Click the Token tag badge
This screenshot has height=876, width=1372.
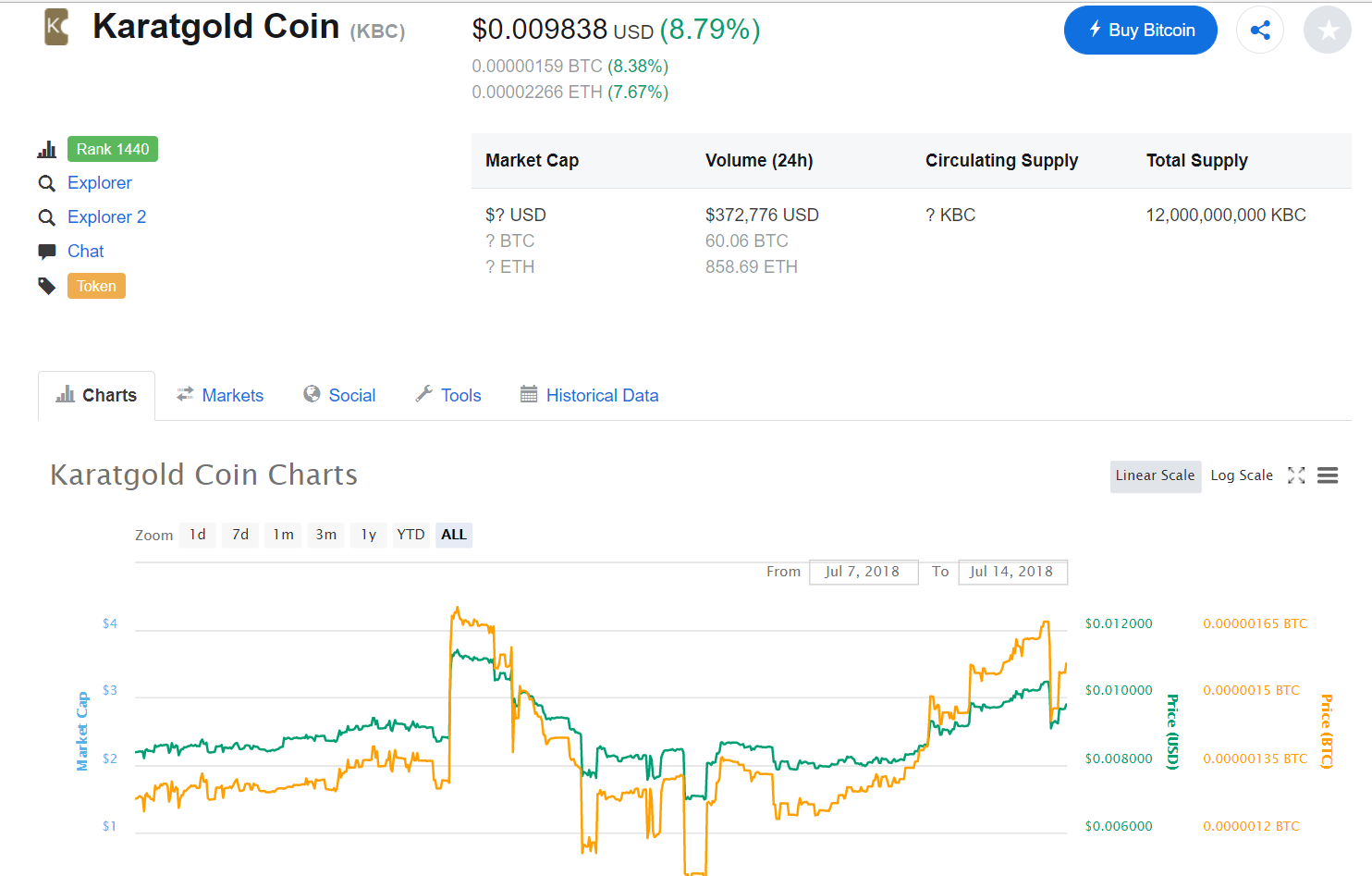tap(96, 286)
